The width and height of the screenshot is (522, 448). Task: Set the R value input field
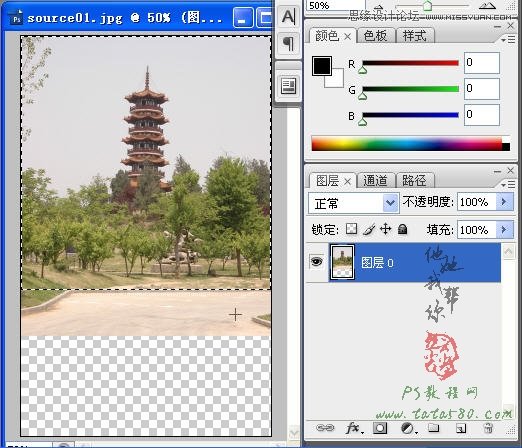pos(481,63)
